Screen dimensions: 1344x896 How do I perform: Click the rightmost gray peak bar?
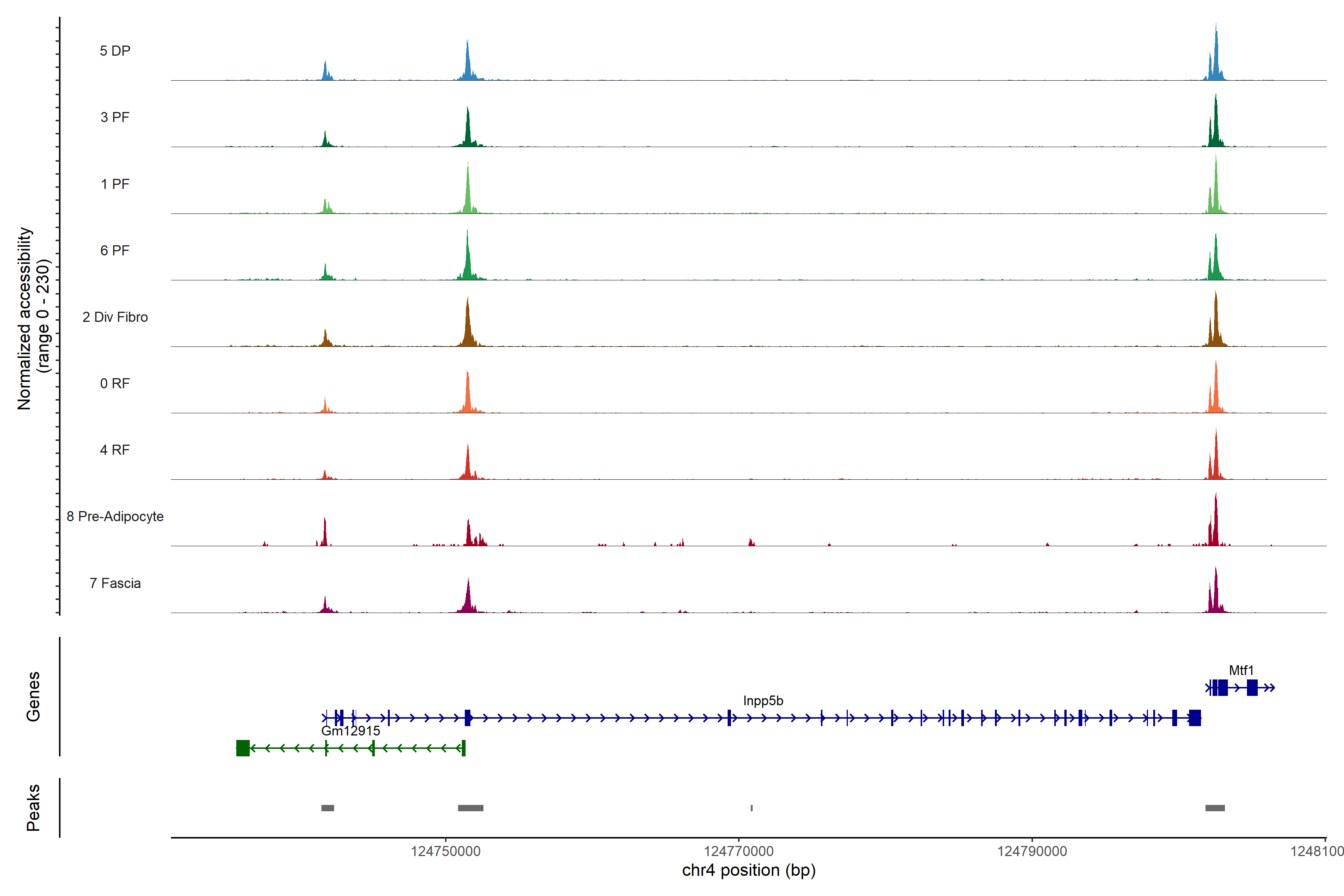point(1215,808)
